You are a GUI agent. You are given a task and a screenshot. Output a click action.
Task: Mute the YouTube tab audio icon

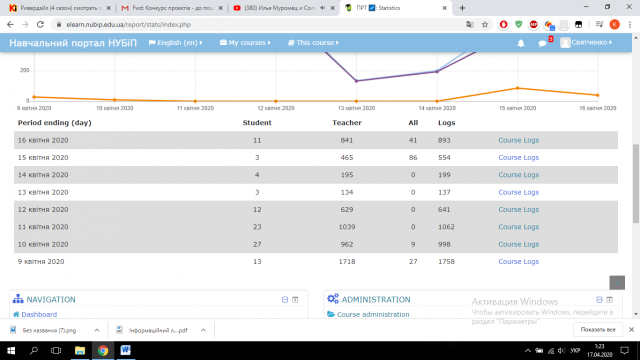coord(323,8)
